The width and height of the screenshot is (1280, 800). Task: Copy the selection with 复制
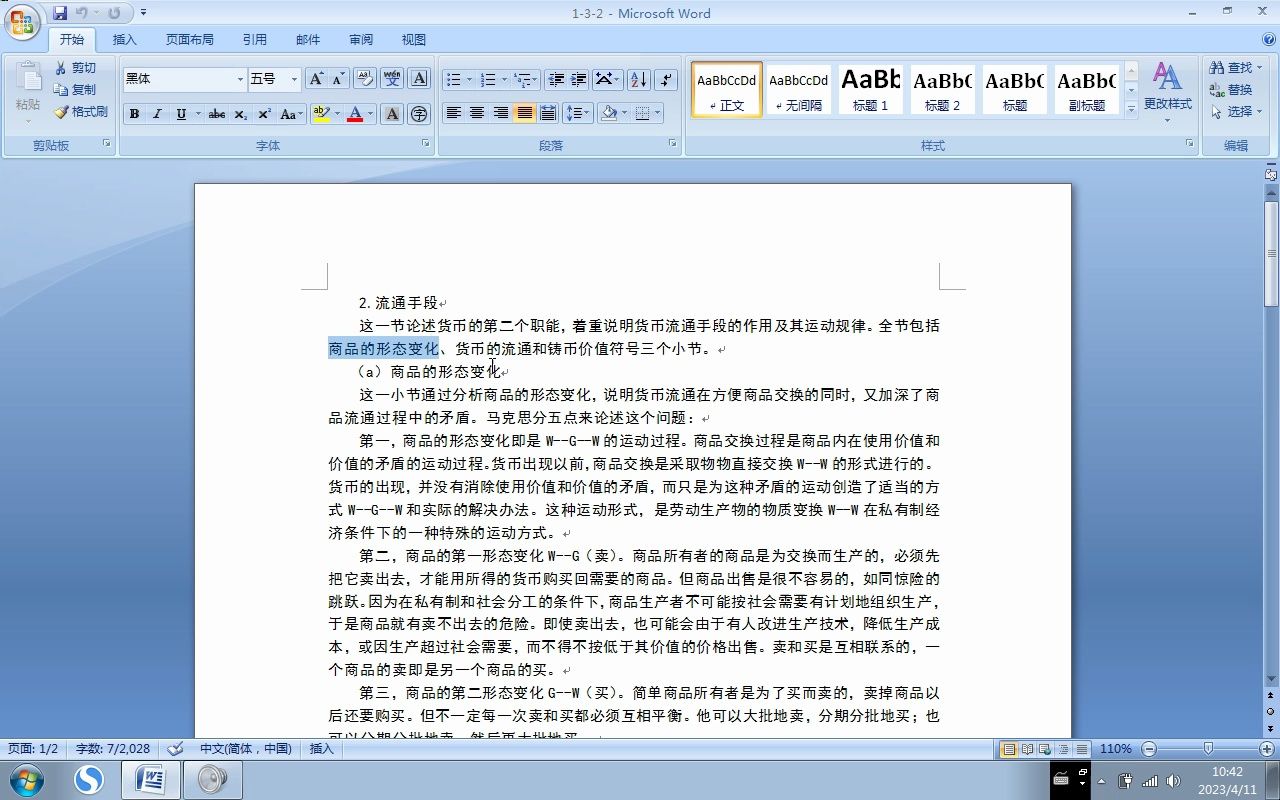[76, 90]
